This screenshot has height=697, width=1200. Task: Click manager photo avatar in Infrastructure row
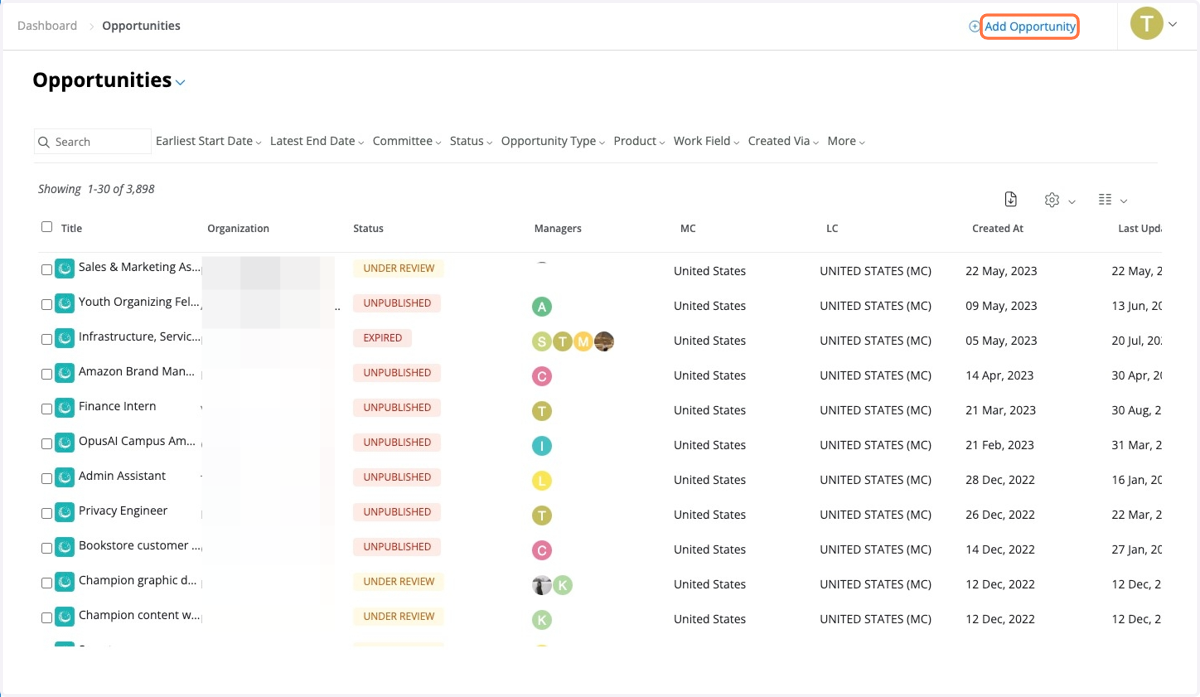pos(604,342)
